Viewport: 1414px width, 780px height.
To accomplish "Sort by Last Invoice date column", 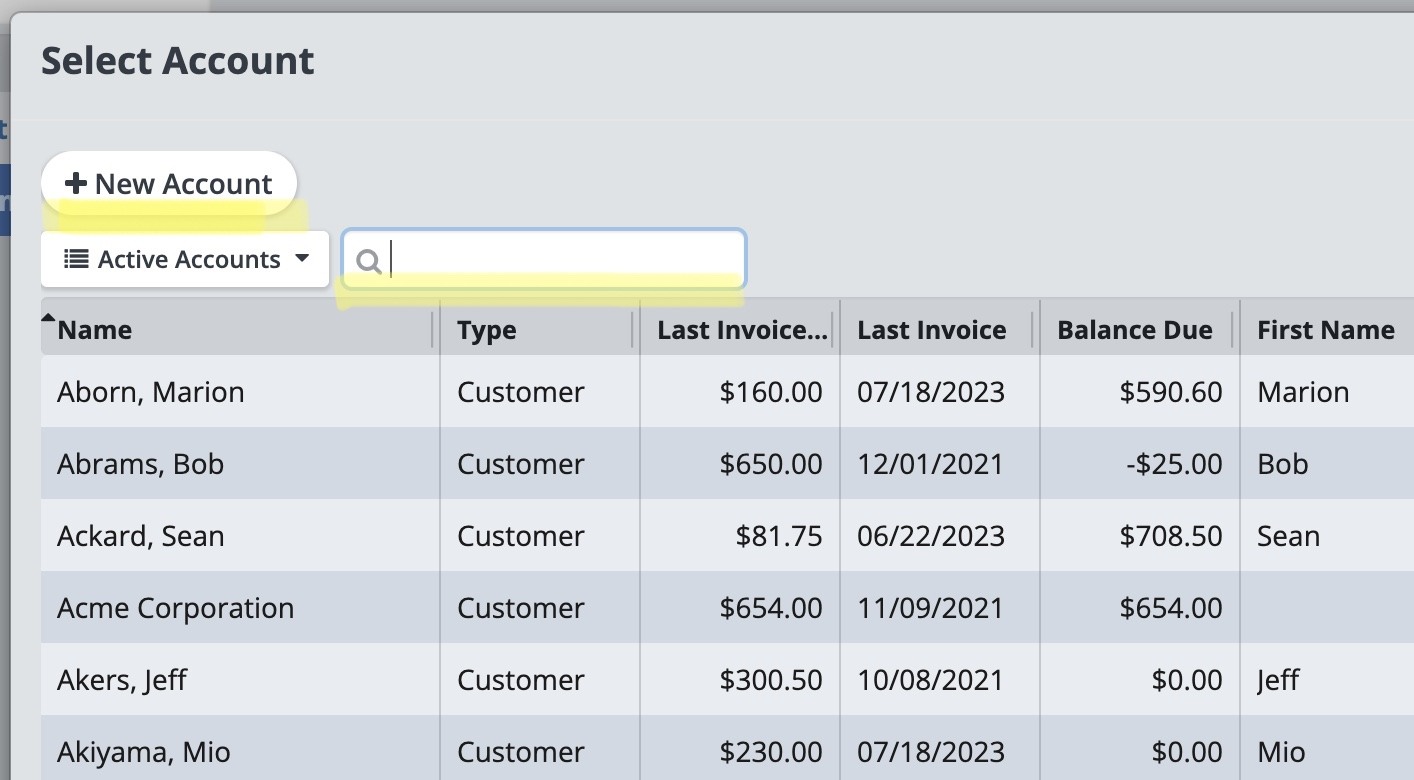I will click(931, 330).
